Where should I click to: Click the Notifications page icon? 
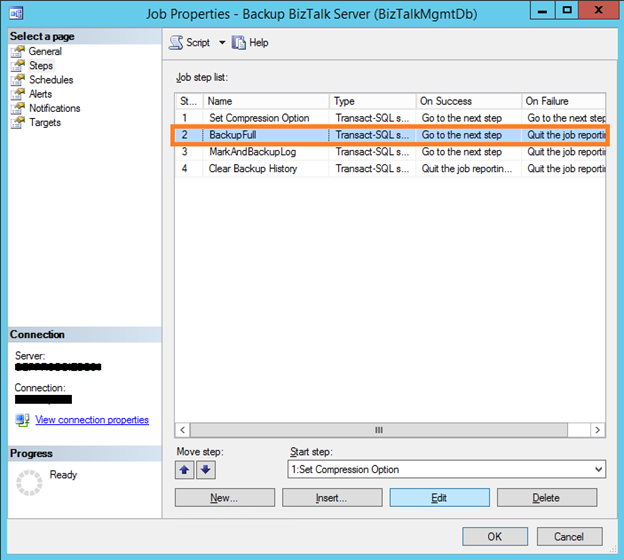18,108
